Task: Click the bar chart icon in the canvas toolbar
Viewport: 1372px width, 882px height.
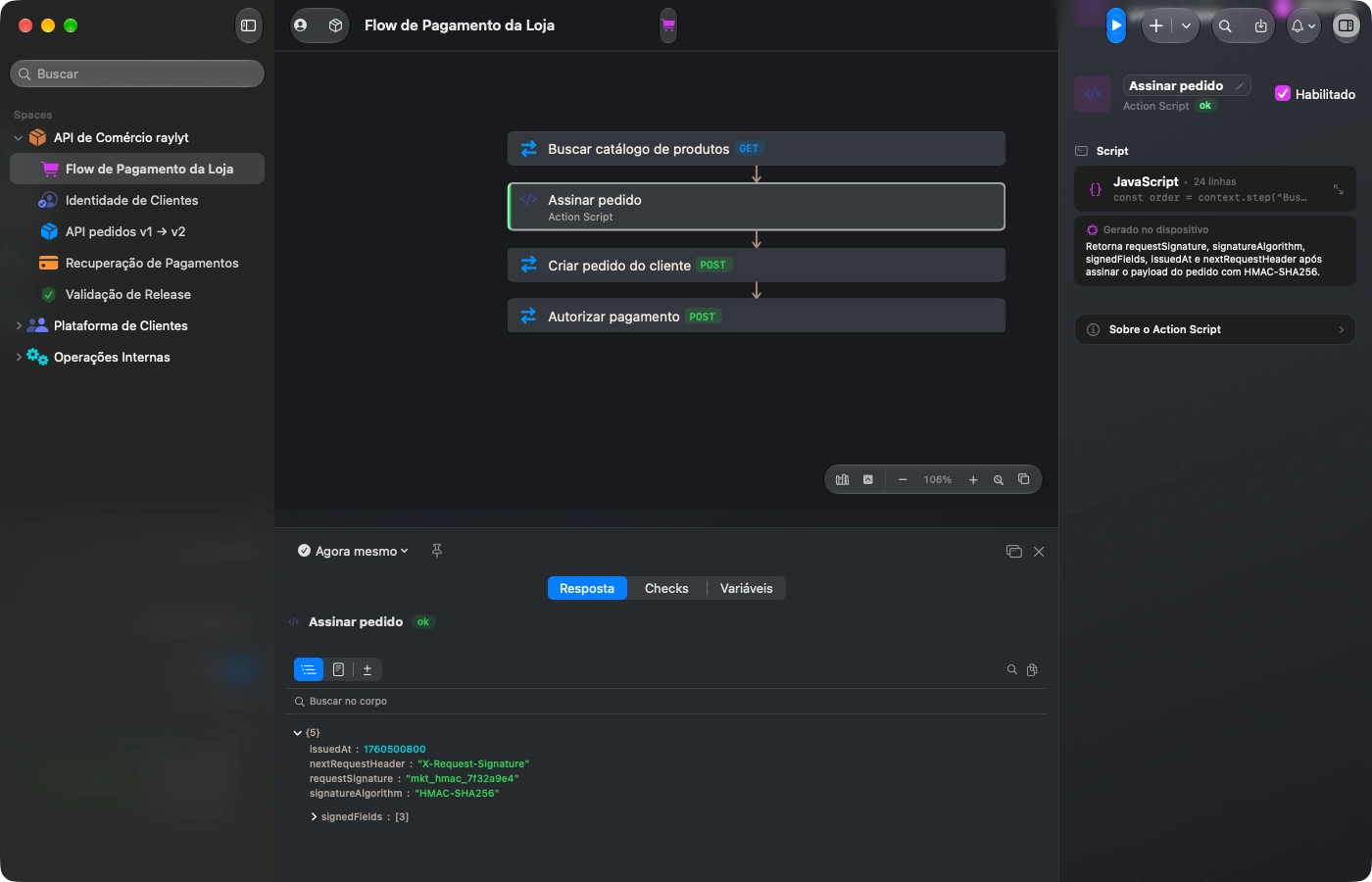Action: click(x=843, y=480)
